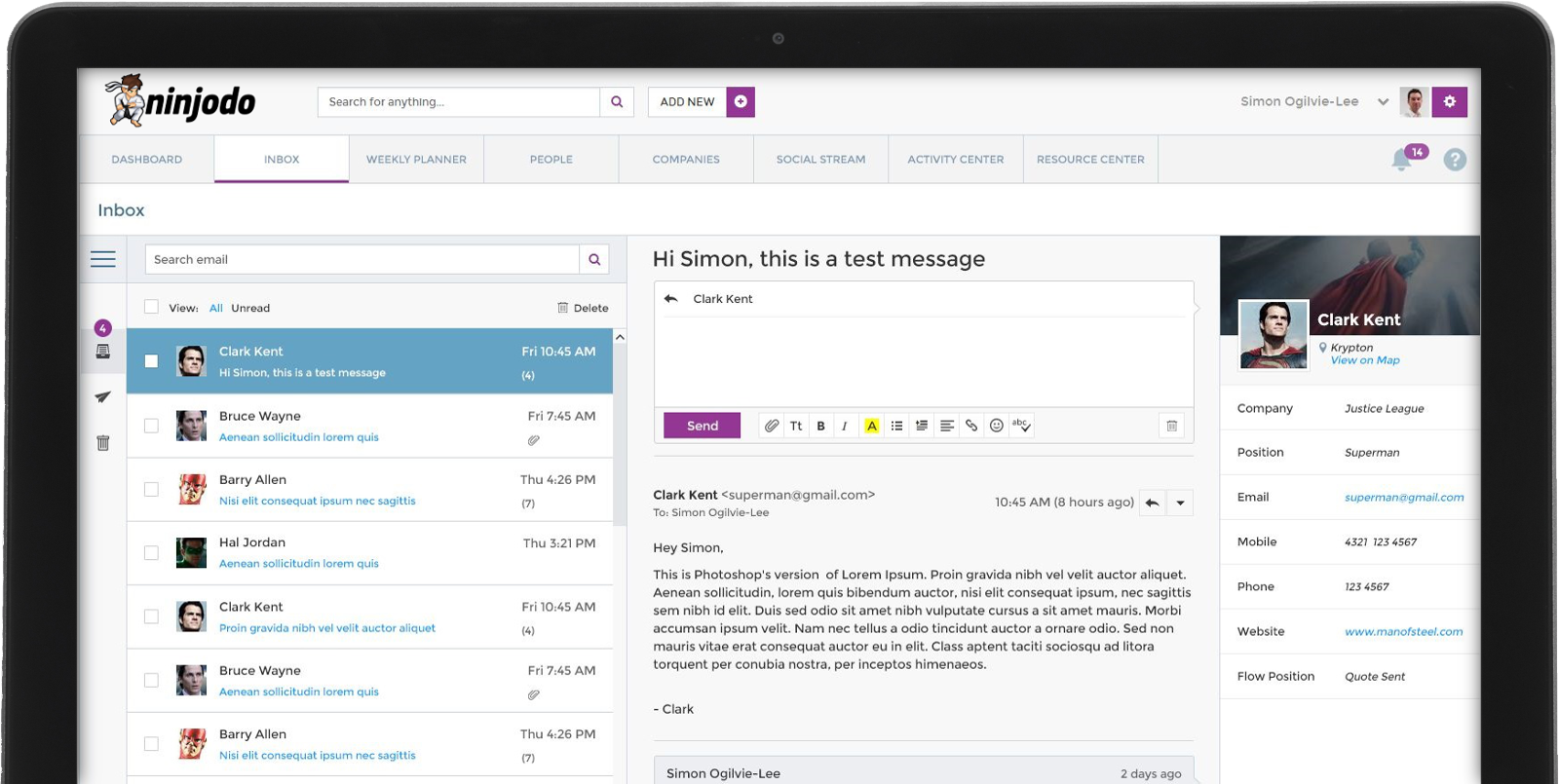The height and width of the screenshot is (784, 1559).
Task: Go to the Activity Center tab
Action: tap(956, 160)
